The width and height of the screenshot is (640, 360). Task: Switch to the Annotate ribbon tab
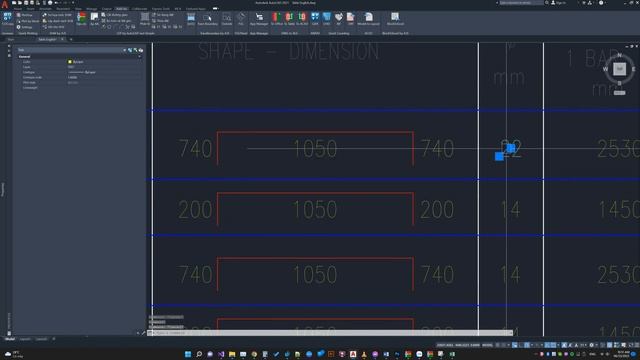[45, 9]
